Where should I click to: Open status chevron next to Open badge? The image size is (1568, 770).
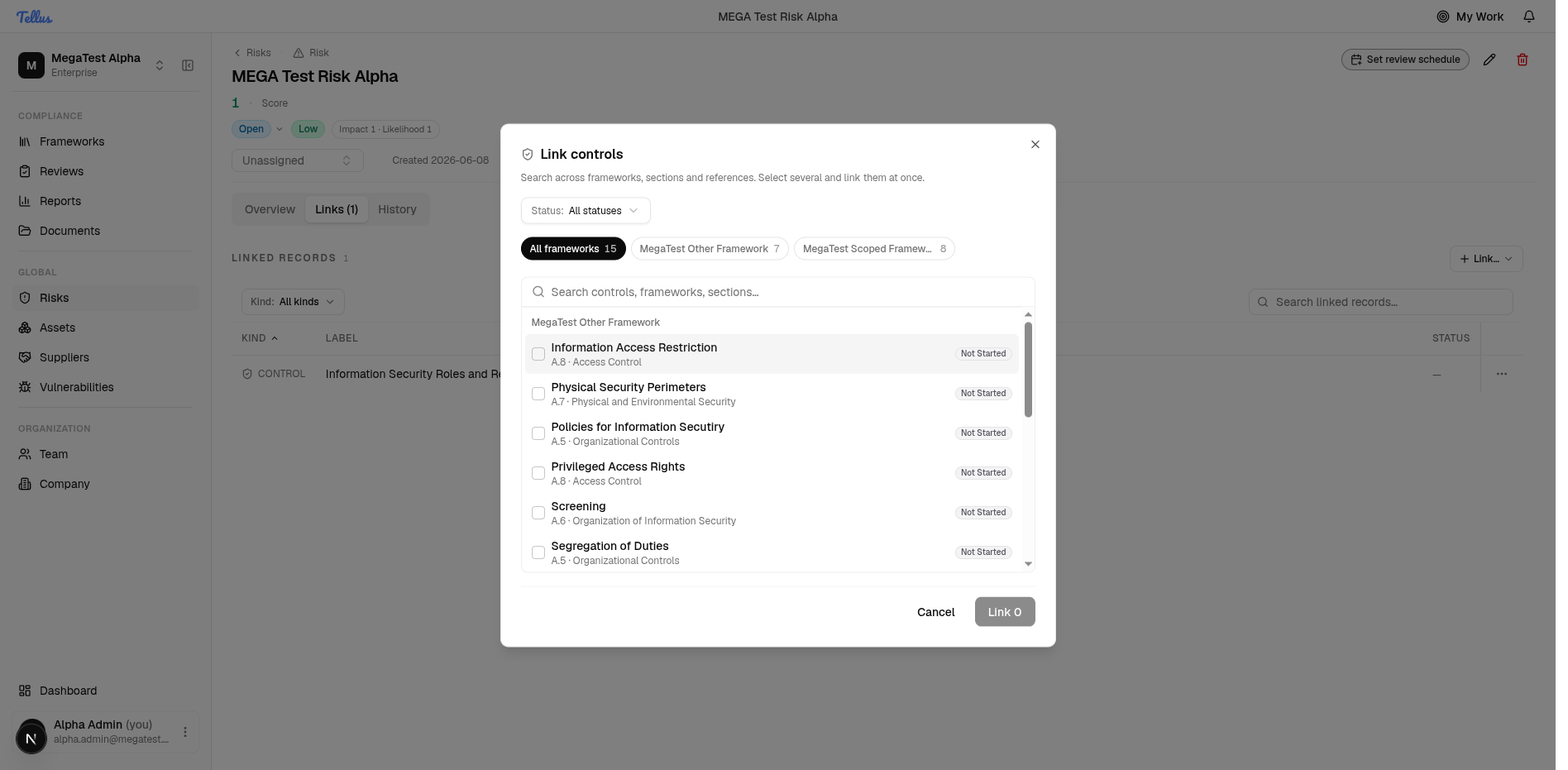(x=280, y=129)
